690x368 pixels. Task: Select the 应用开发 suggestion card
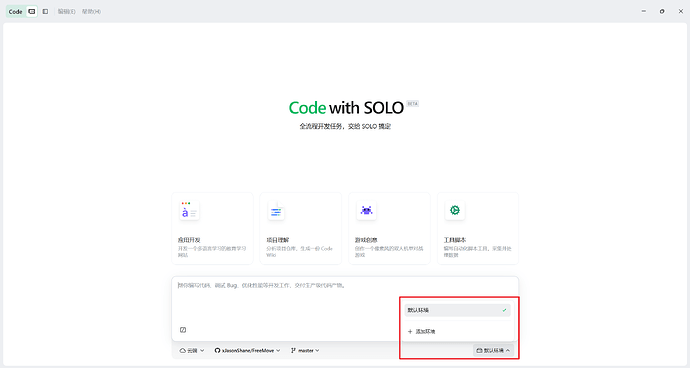[x=213, y=228]
